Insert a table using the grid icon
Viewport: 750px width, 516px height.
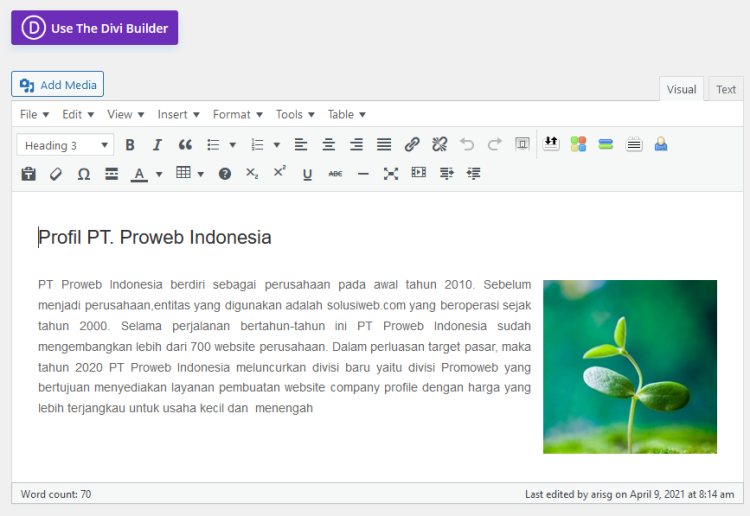point(183,173)
